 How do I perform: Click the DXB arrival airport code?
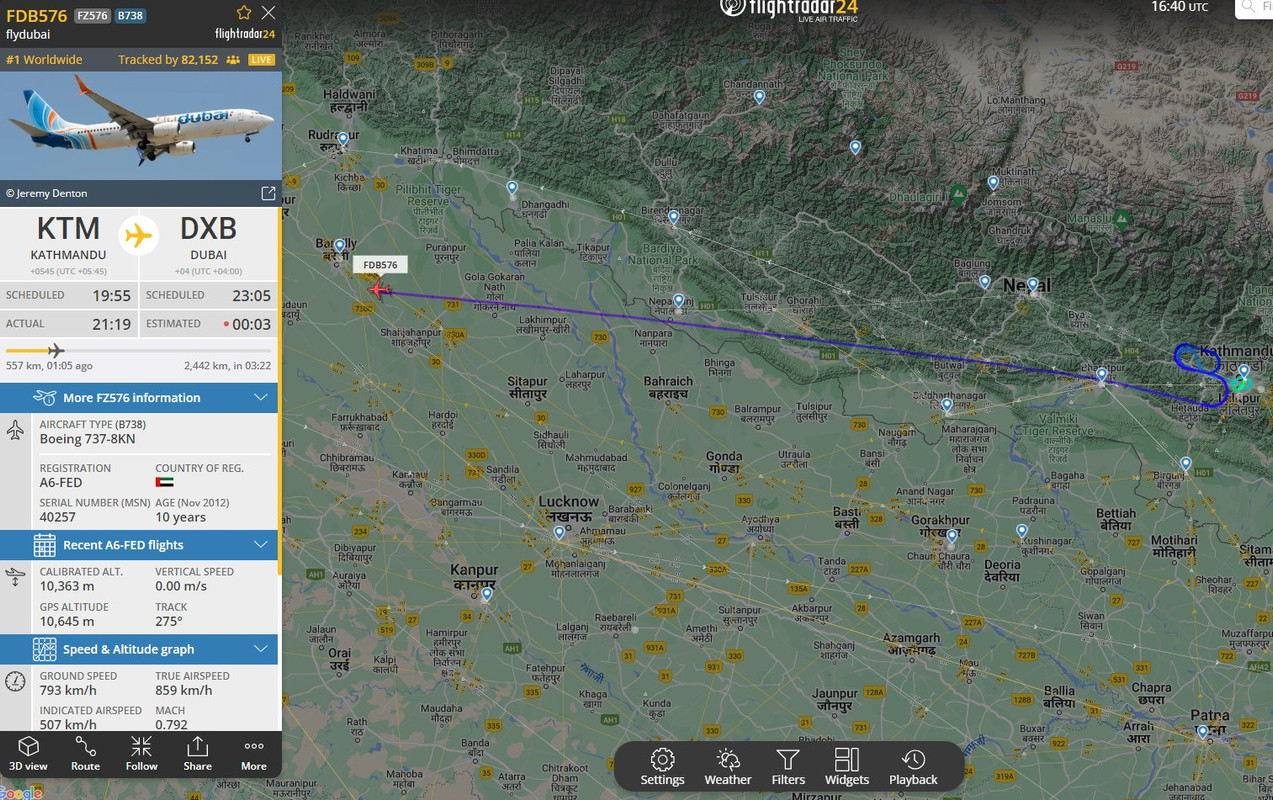[208, 229]
